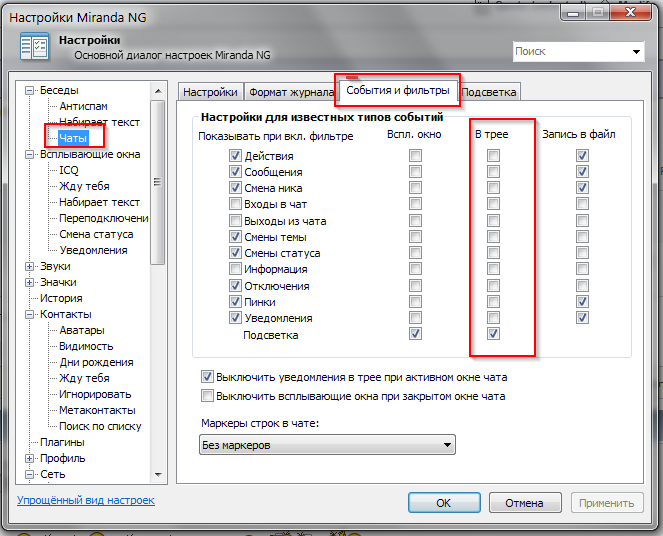Uncheck Смены статуса filter checkbox

(x=235, y=253)
